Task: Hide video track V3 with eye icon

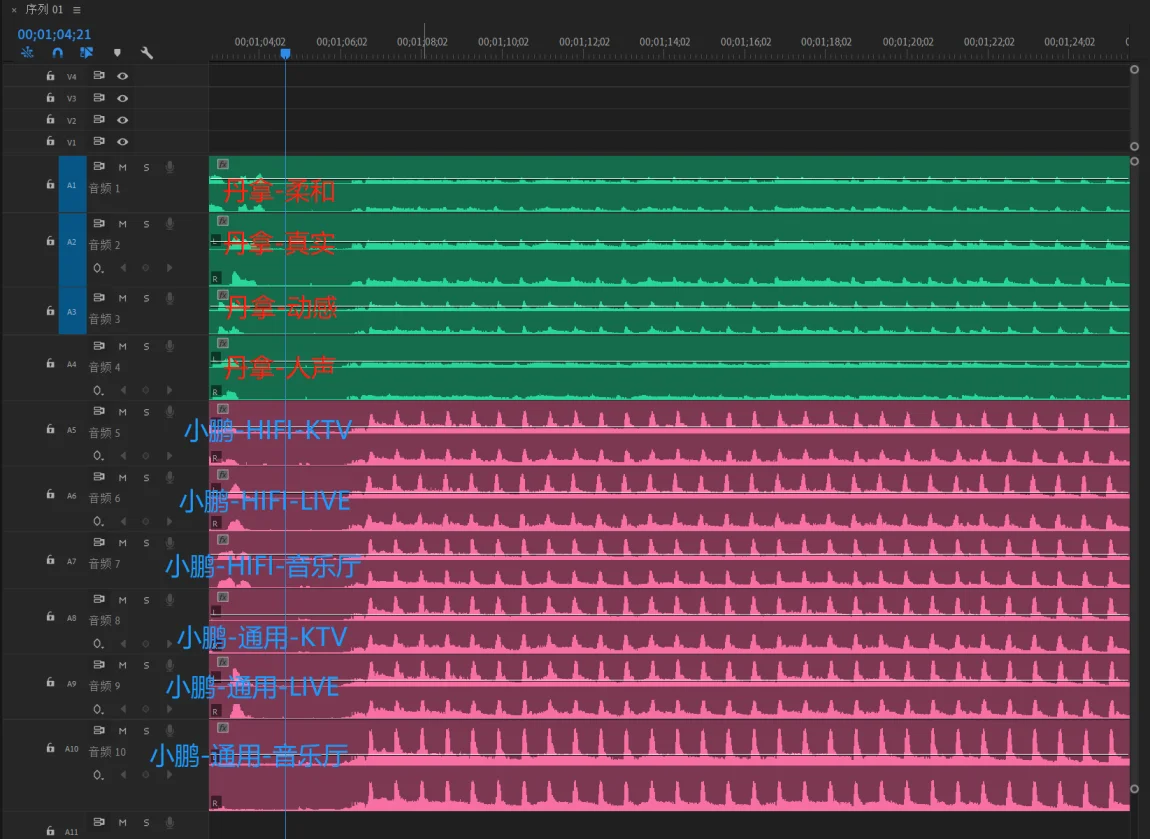Action: (x=123, y=98)
